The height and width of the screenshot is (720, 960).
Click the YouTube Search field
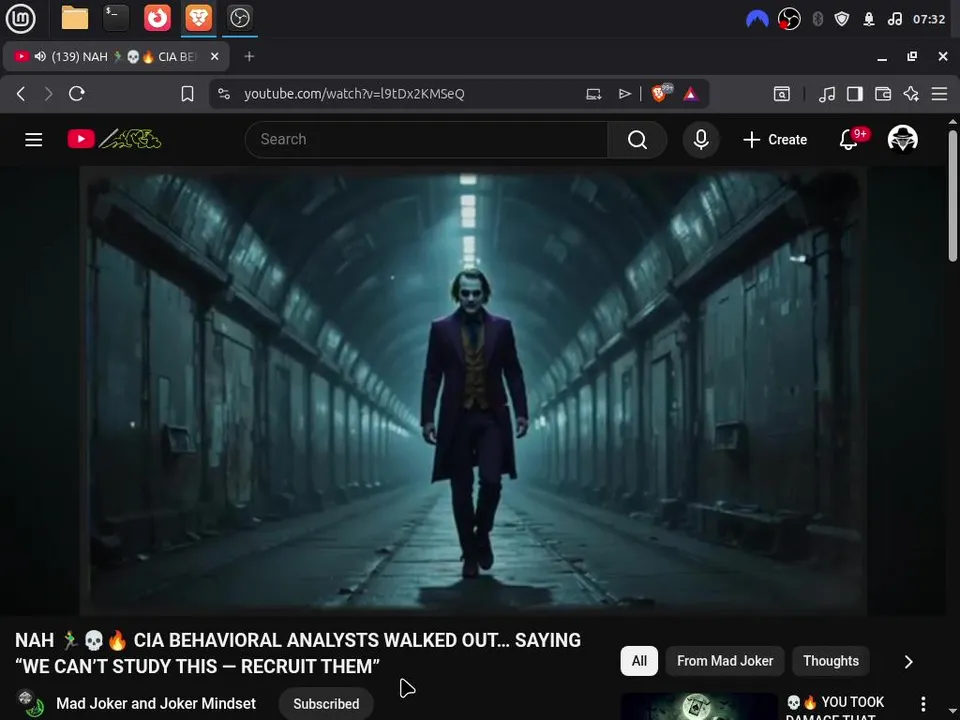tap(426, 140)
